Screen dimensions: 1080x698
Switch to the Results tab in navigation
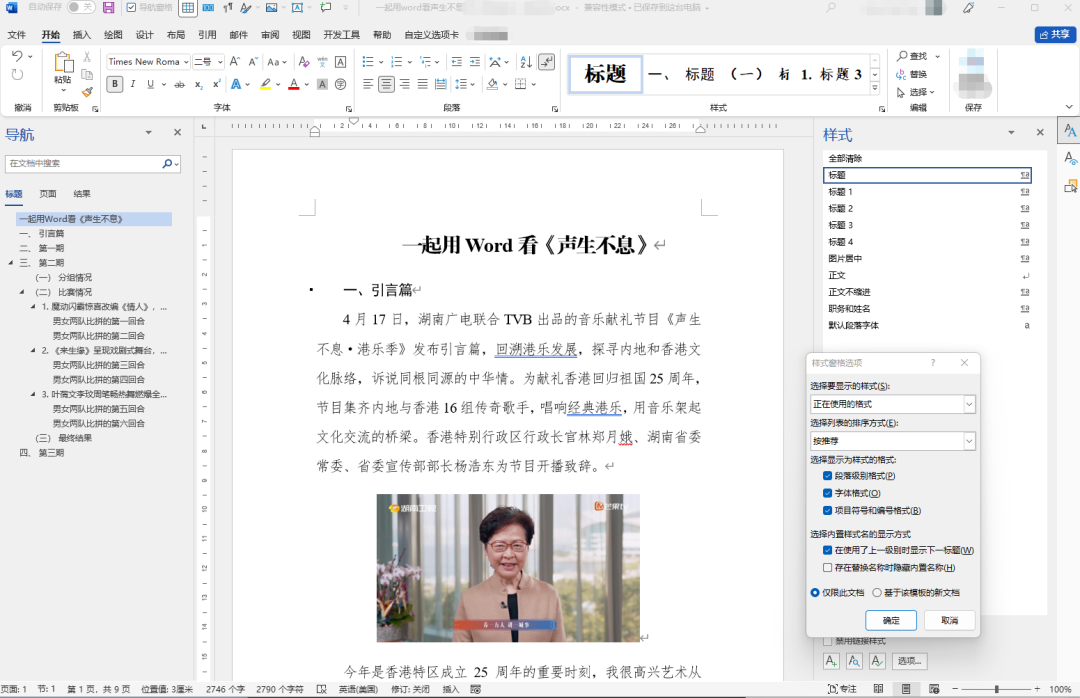coord(82,194)
